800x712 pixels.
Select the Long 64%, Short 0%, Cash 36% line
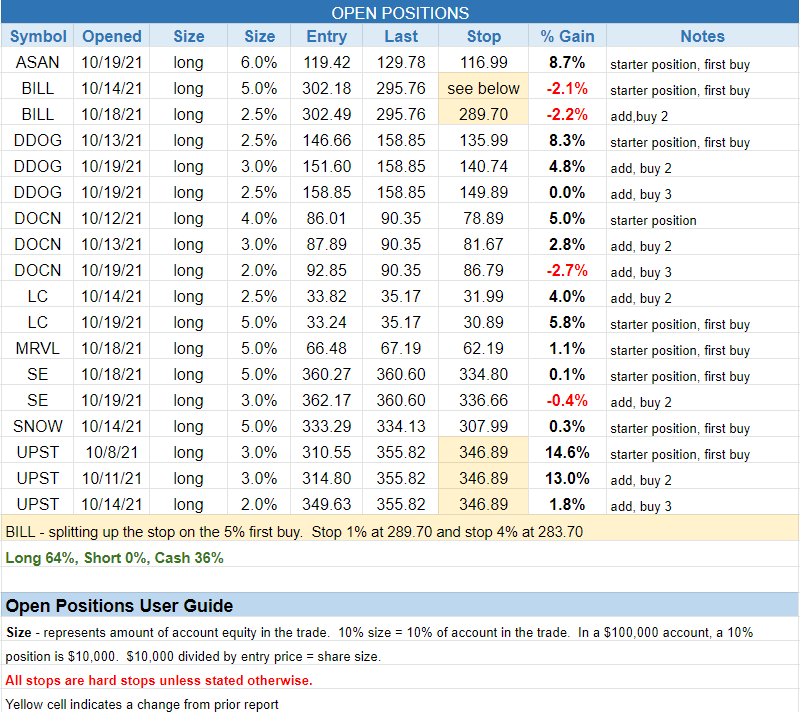tap(114, 558)
